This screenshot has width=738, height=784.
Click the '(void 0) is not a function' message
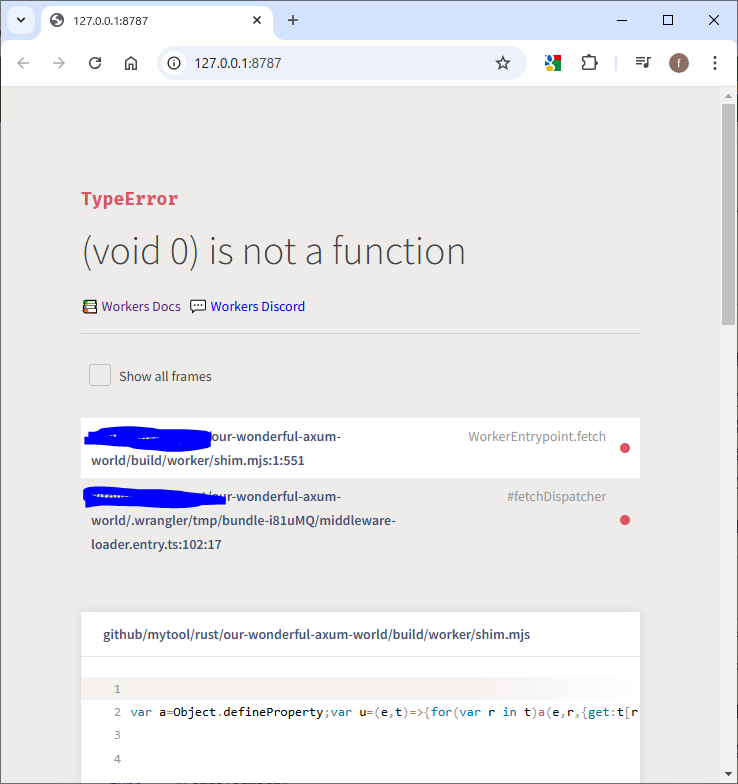pyautogui.click(x=274, y=251)
